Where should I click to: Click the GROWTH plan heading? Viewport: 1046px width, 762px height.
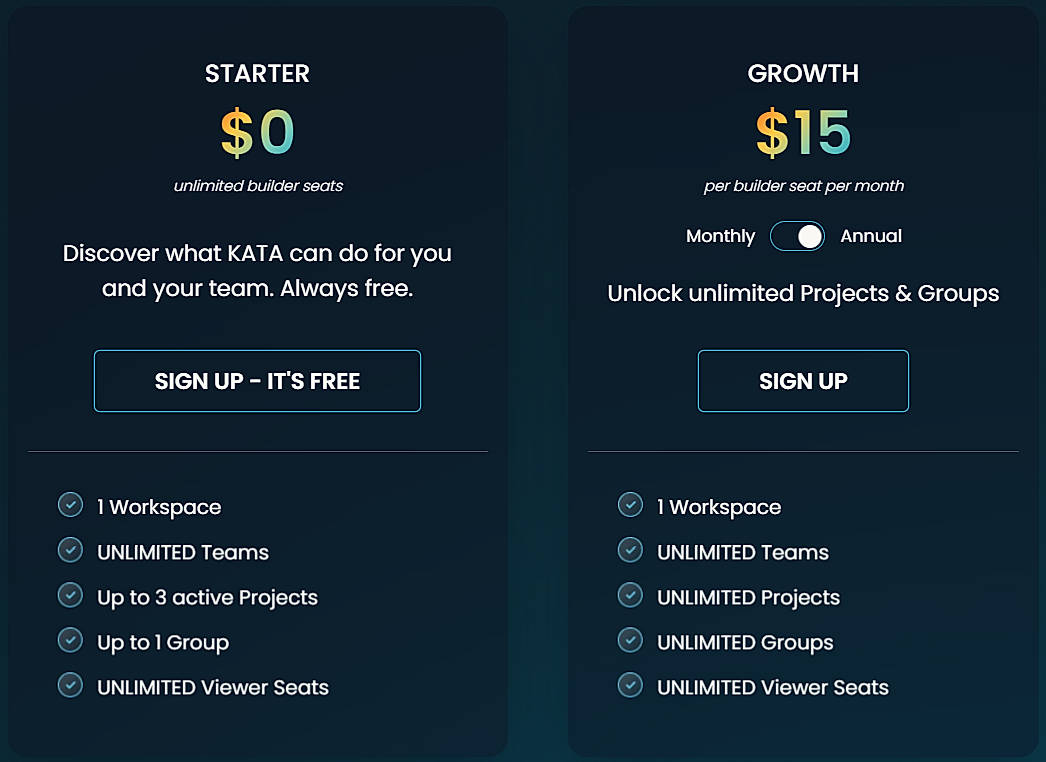click(x=803, y=73)
